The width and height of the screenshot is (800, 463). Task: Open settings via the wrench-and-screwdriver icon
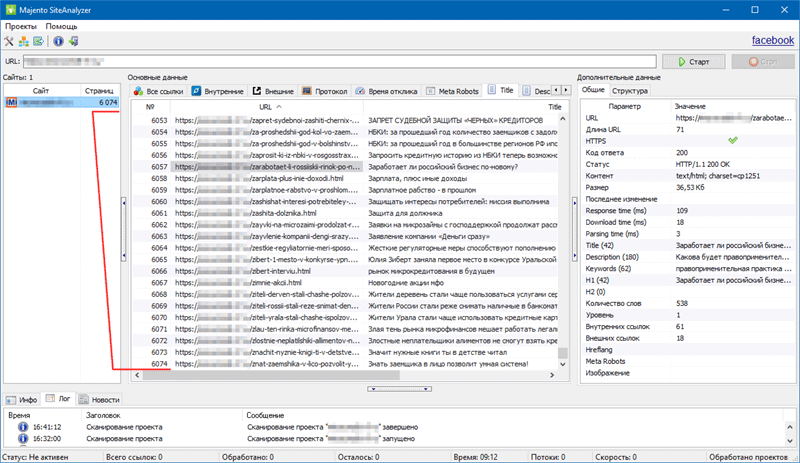[9, 41]
